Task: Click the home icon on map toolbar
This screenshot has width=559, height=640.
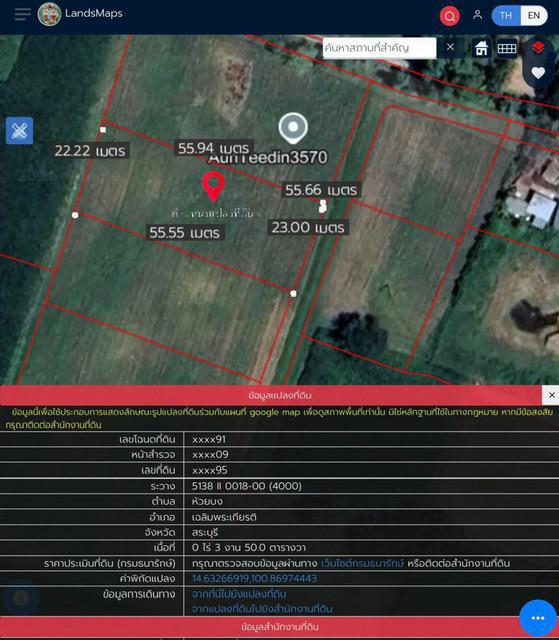Action: [481, 48]
